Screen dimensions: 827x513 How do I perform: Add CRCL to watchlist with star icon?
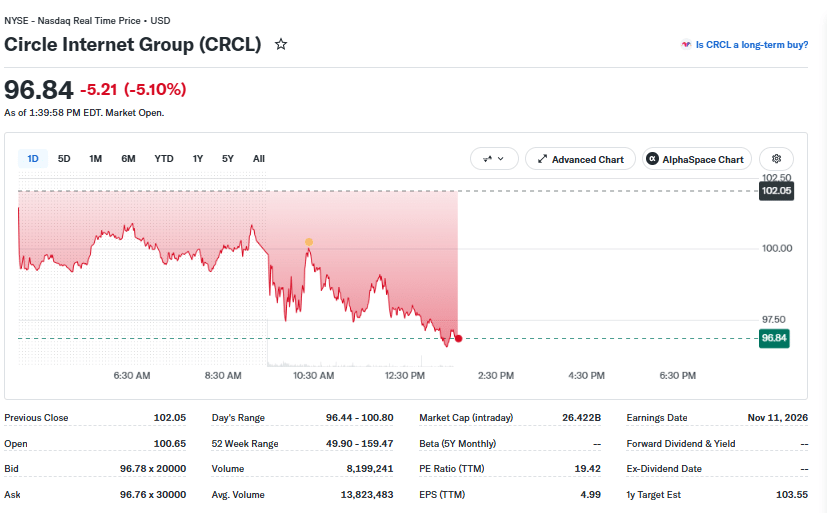[x=281, y=44]
